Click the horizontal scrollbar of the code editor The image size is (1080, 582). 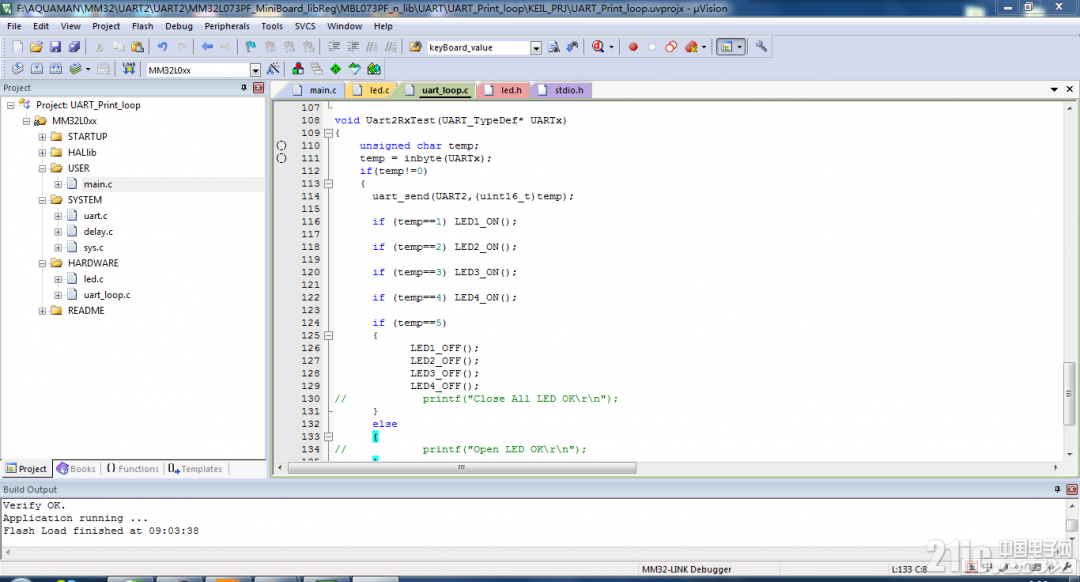[x=461, y=468]
